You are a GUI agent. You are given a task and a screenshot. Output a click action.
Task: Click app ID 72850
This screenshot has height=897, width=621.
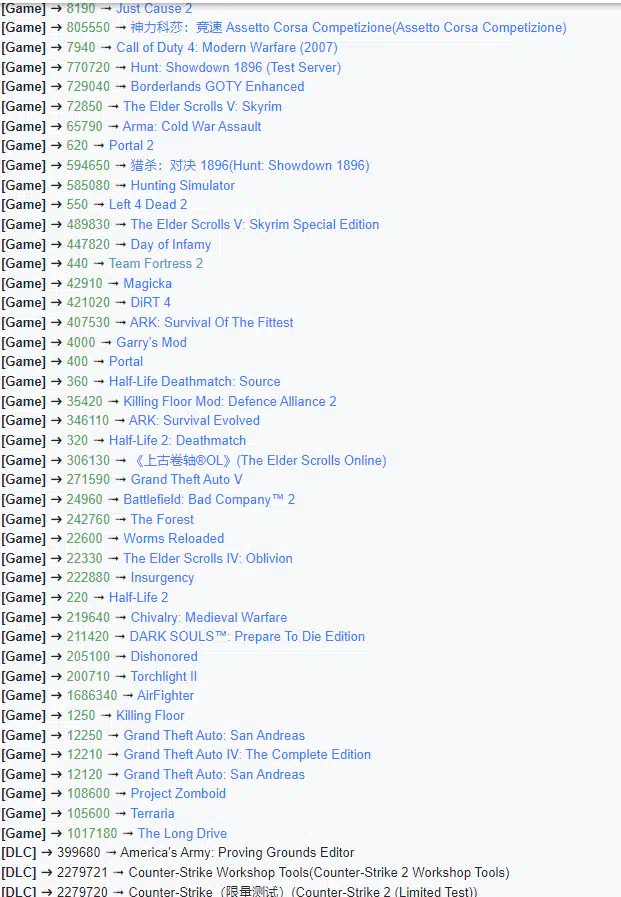coord(85,106)
